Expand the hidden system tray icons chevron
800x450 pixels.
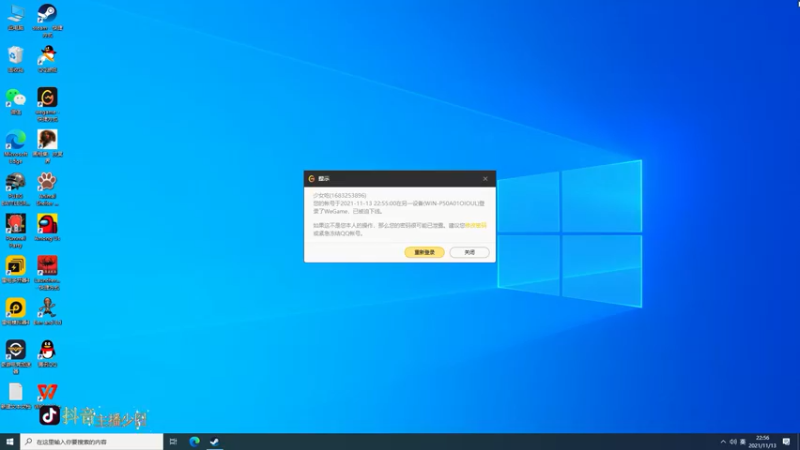coord(723,442)
